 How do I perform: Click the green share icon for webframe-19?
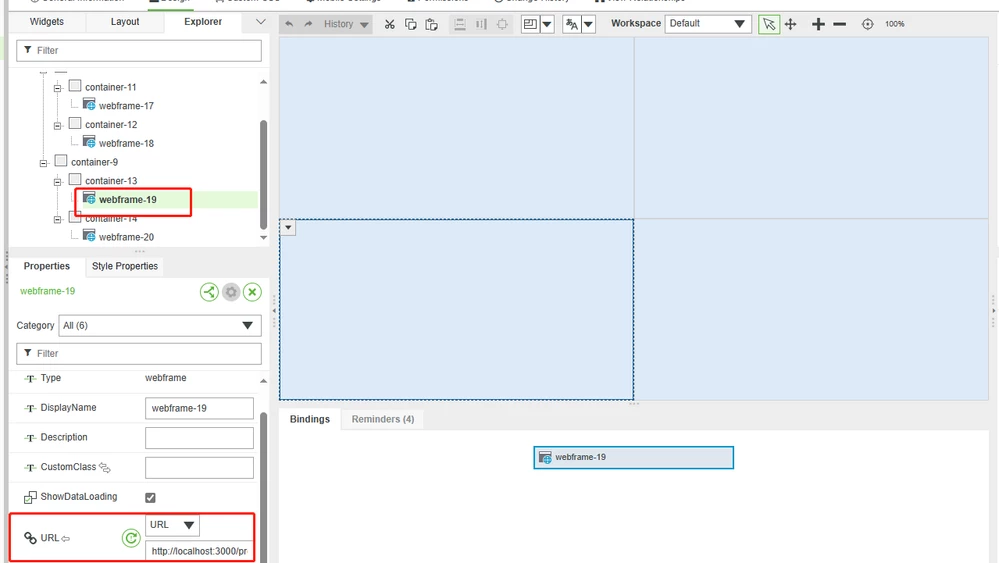click(x=209, y=292)
